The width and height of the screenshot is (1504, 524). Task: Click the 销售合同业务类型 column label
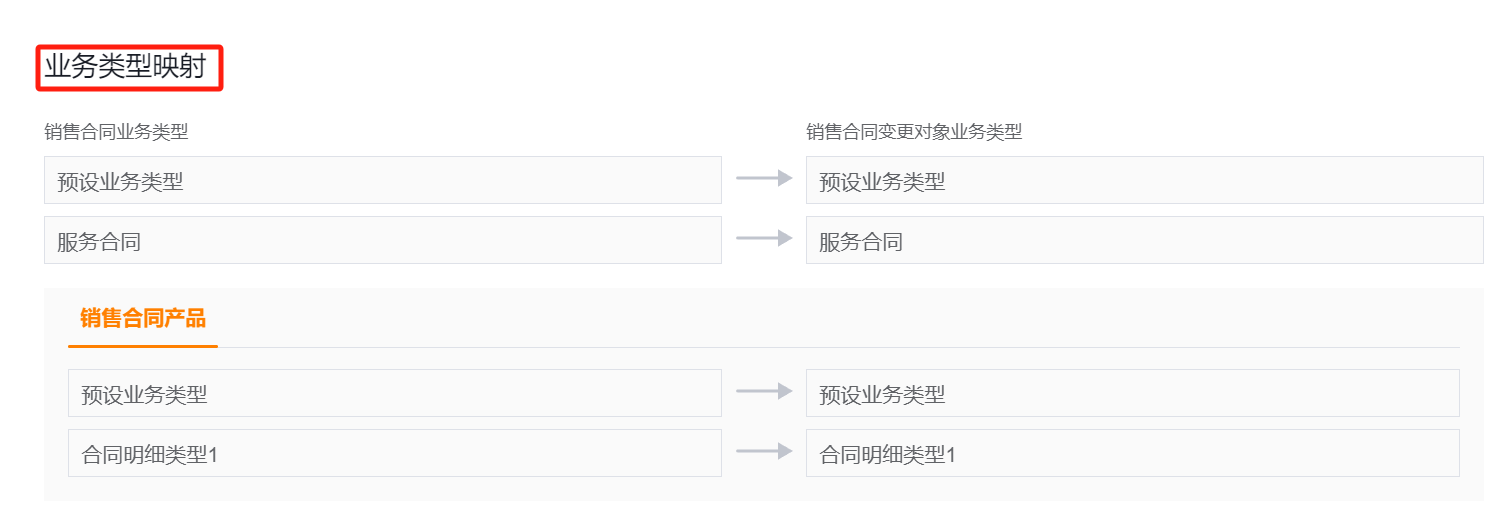pos(116,132)
